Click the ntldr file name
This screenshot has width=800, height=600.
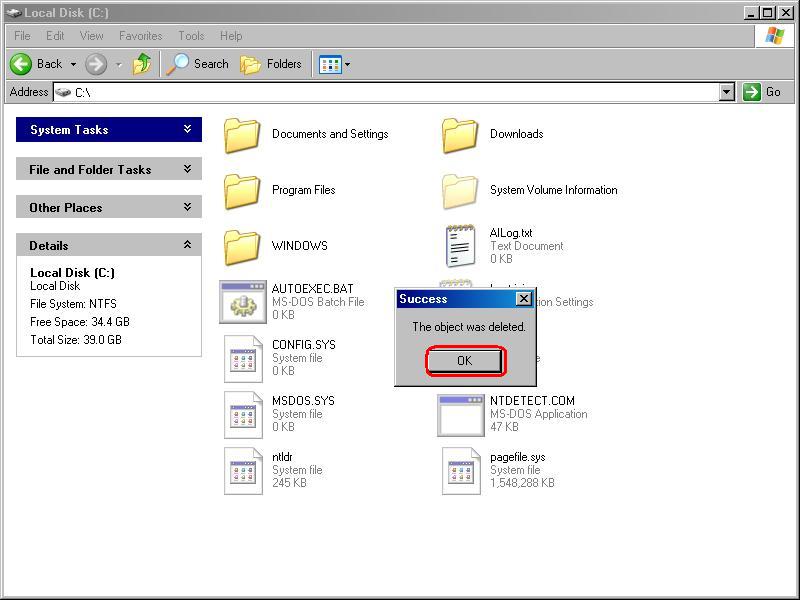click(x=282, y=457)
